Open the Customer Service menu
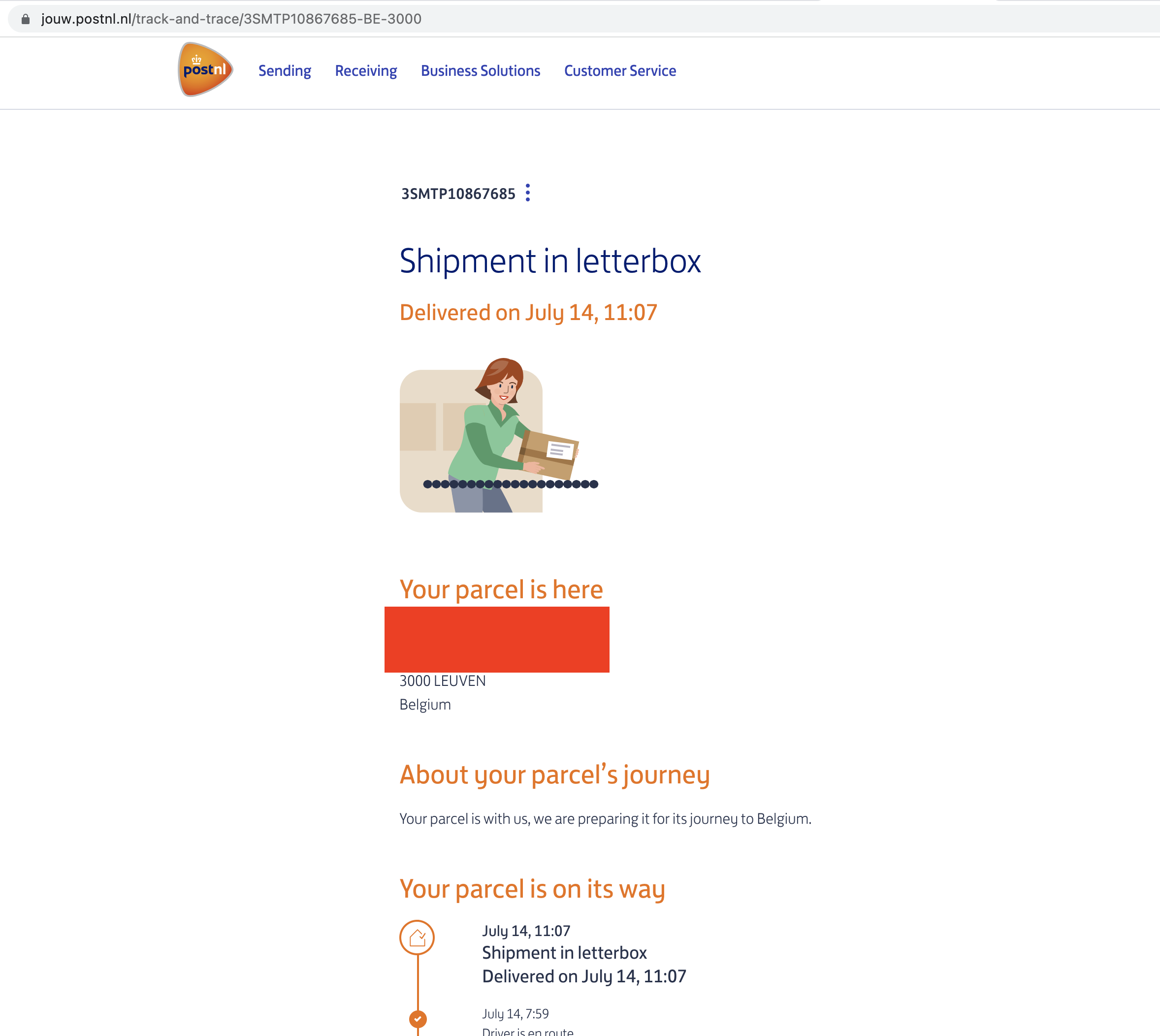 tap(619, 70)
